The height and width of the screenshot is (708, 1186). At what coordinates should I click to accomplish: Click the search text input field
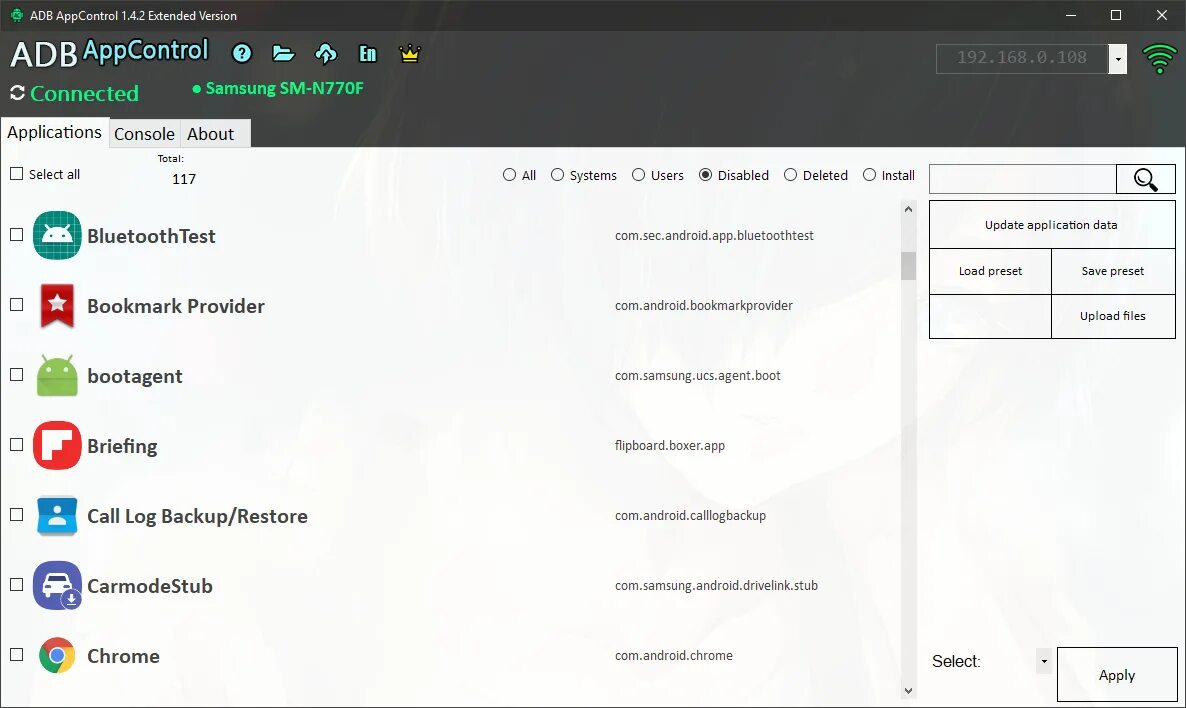[x=1023, y=179]
